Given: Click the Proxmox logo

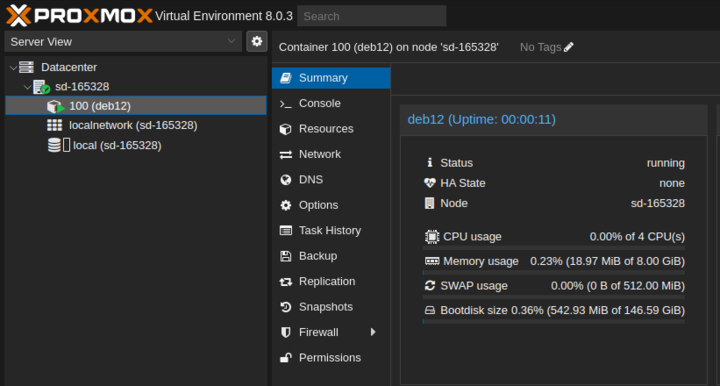Looking at the screenshot, I should coord(79,16).
